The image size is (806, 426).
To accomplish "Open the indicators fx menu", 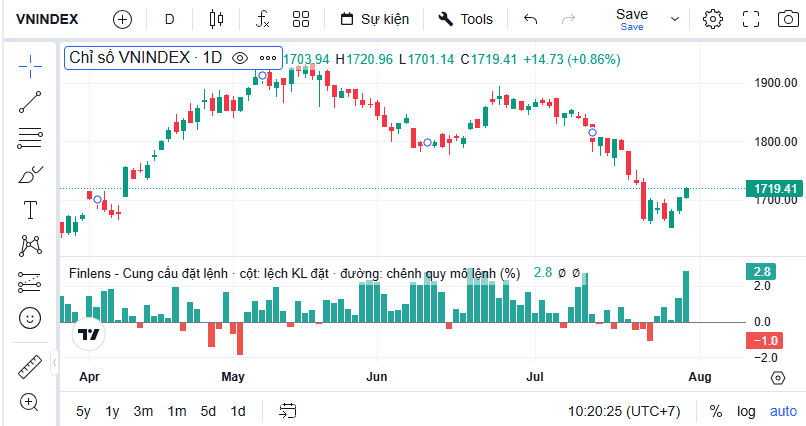I will tap(262, 20).
